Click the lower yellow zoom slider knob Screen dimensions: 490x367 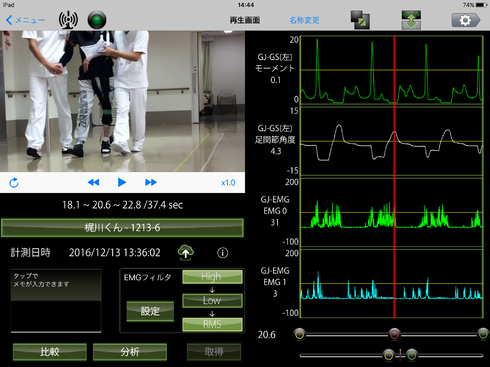[388, 355]
